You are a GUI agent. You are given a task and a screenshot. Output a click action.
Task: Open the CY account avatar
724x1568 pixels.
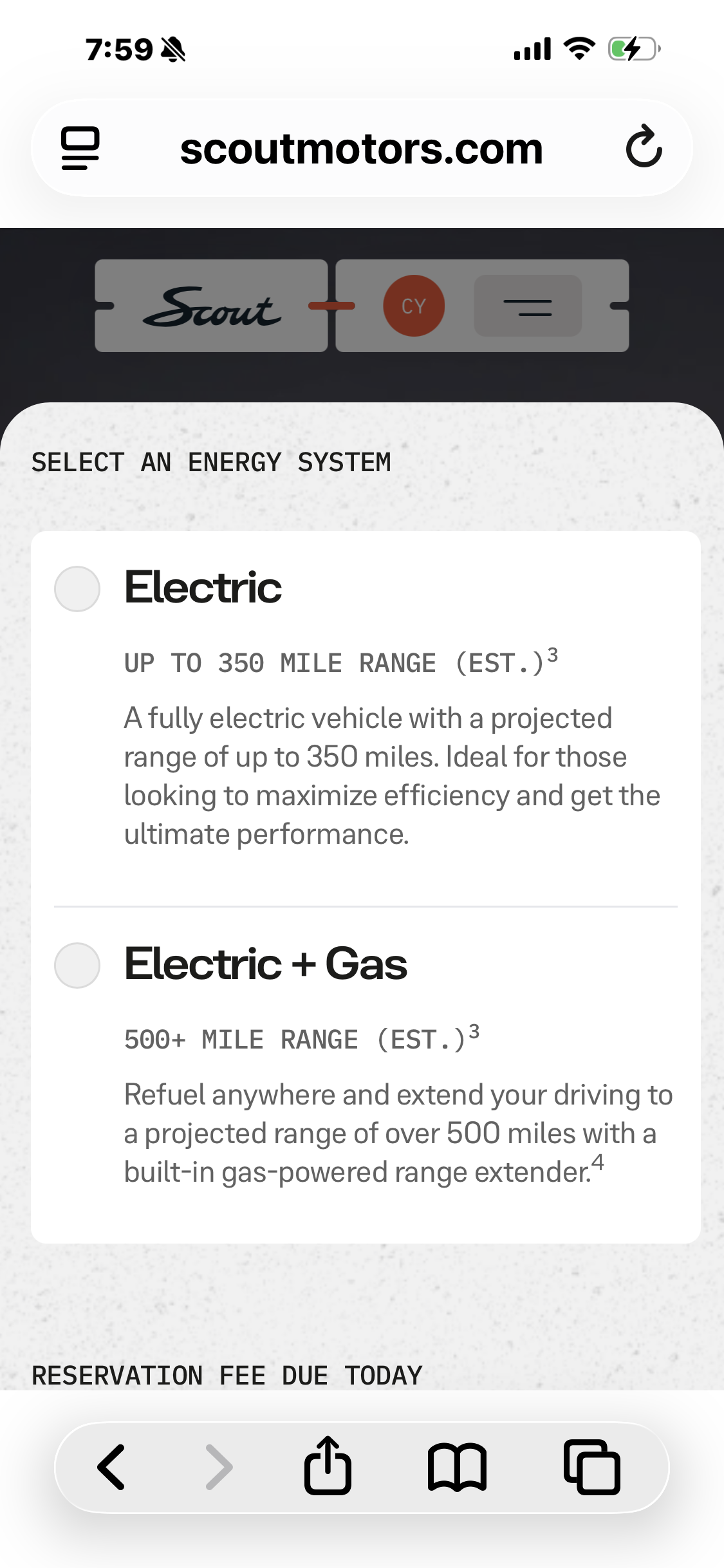coord(414,306)
